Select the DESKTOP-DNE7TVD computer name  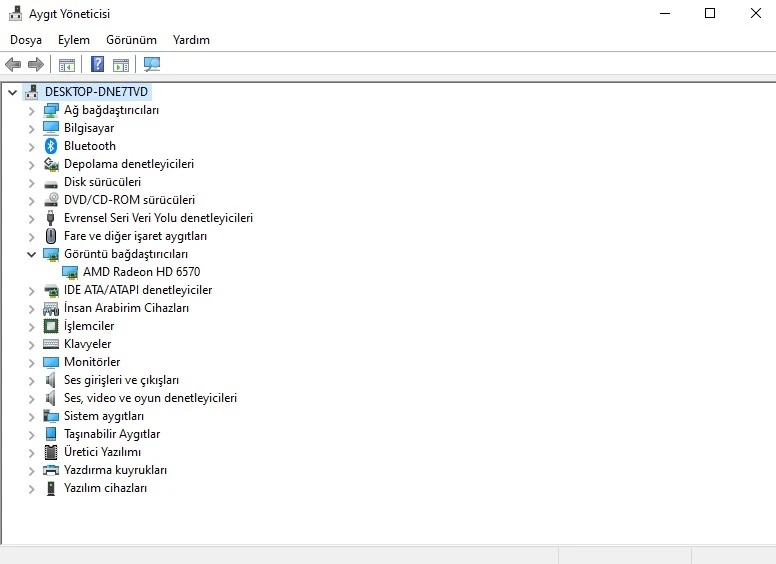coord(96,92)
